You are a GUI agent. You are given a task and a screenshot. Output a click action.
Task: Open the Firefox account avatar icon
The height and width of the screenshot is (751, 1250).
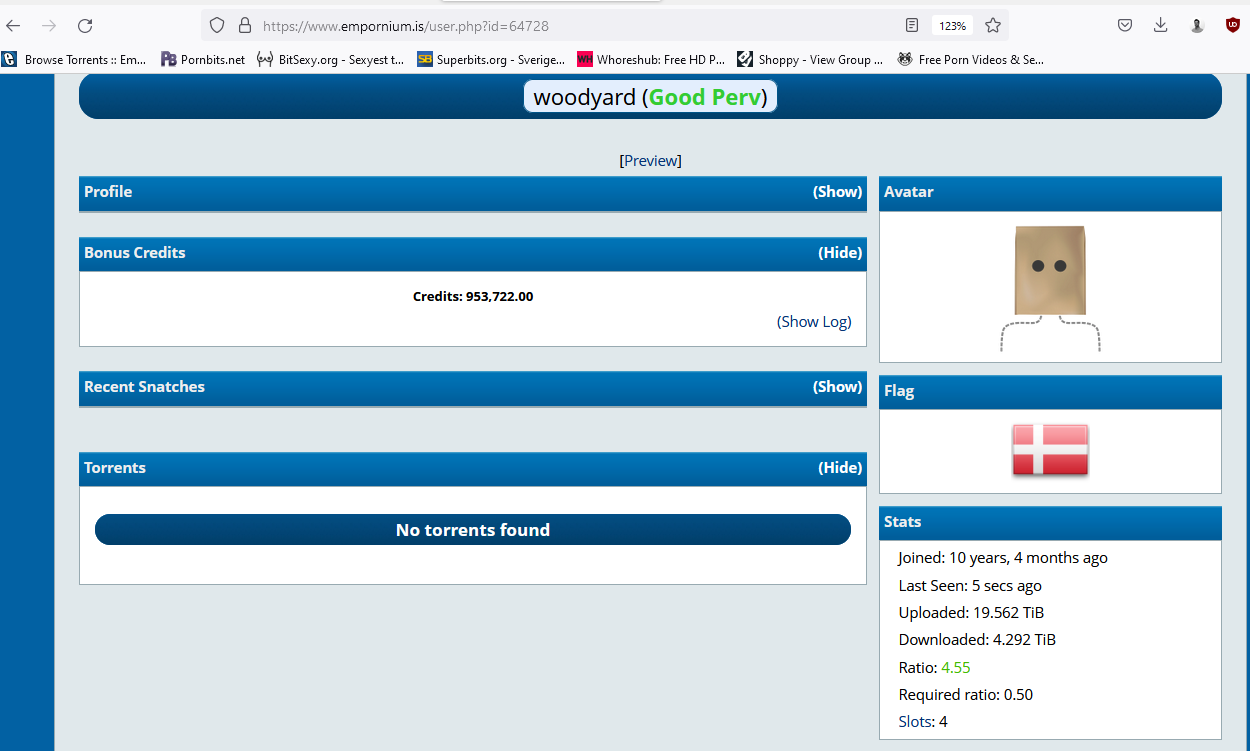(1197, 26)
